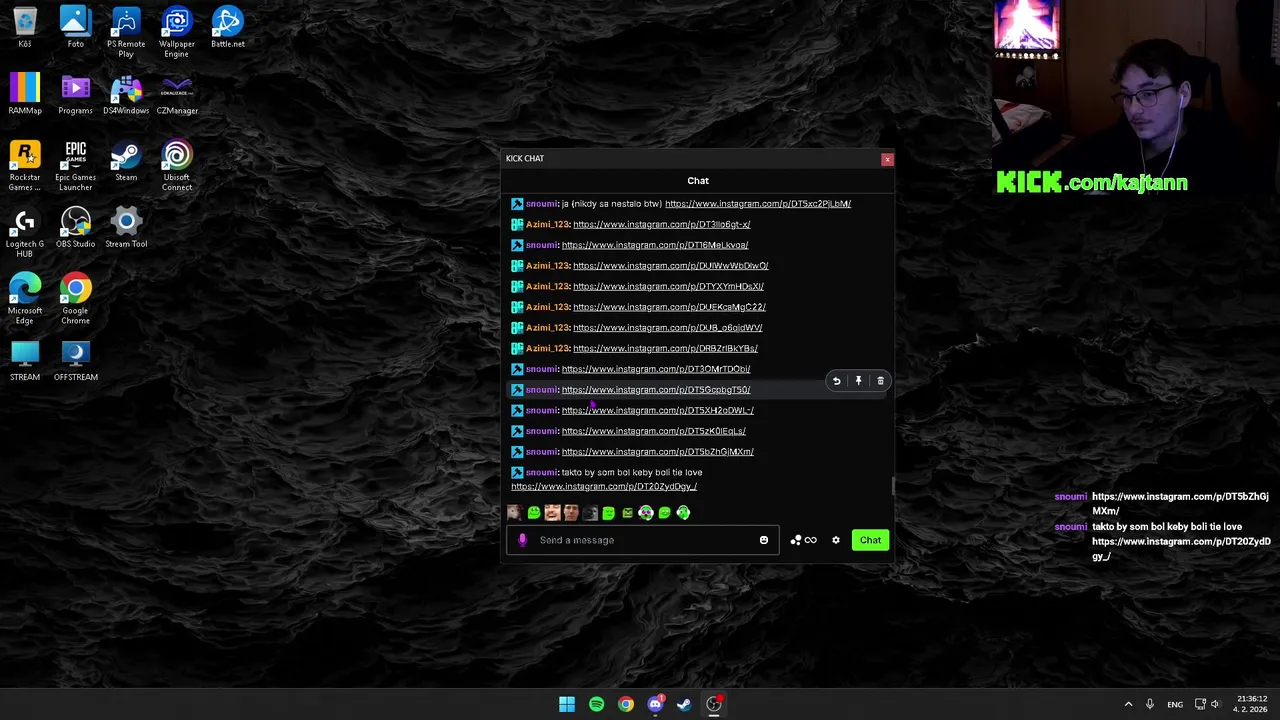Screen dimensions: 1280x720
Task: Open Microsoft Edge desktop shortcut
Action: [x=25, y=300]
